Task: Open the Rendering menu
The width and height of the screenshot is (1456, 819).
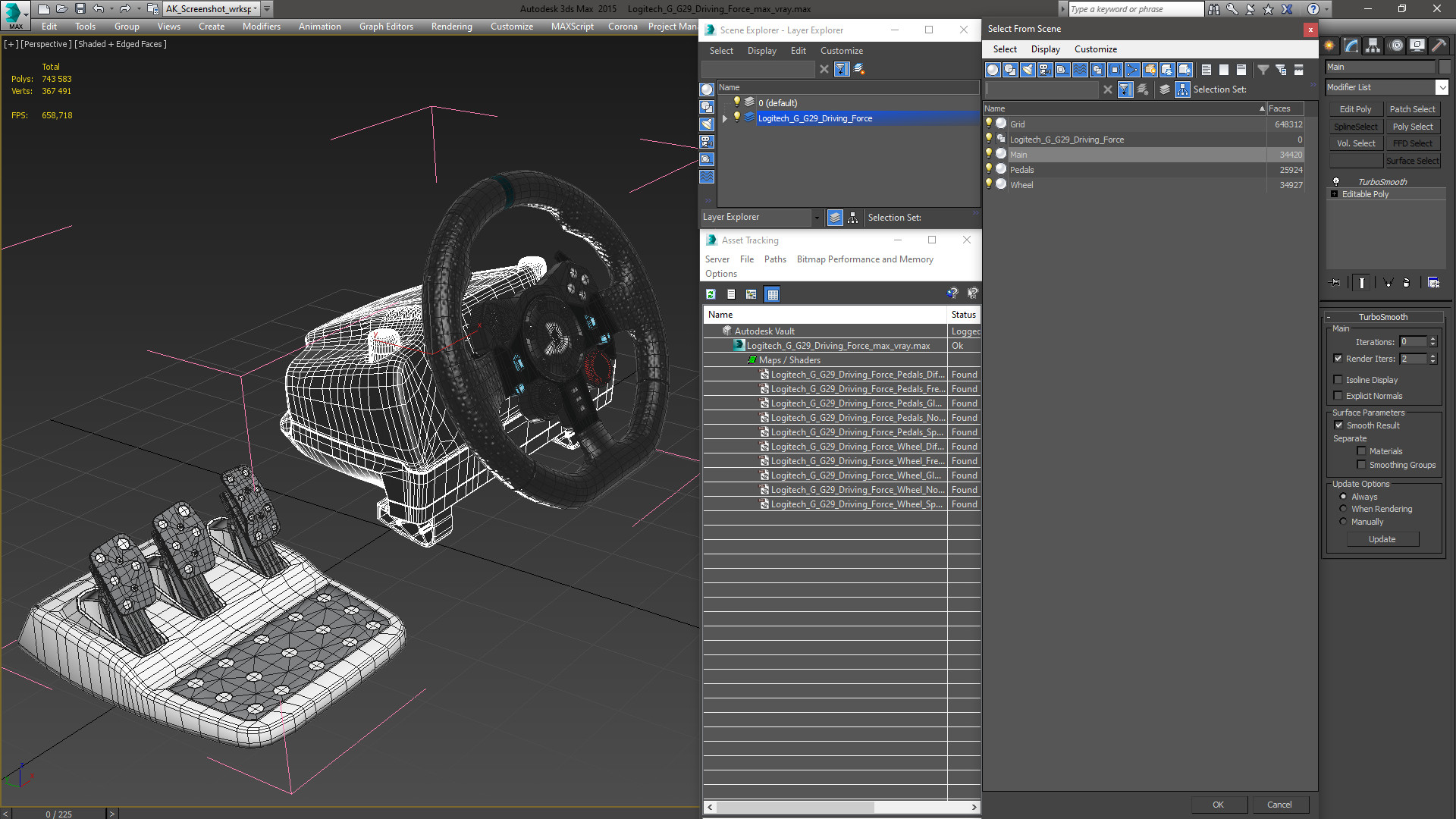Action: (451, 27)
